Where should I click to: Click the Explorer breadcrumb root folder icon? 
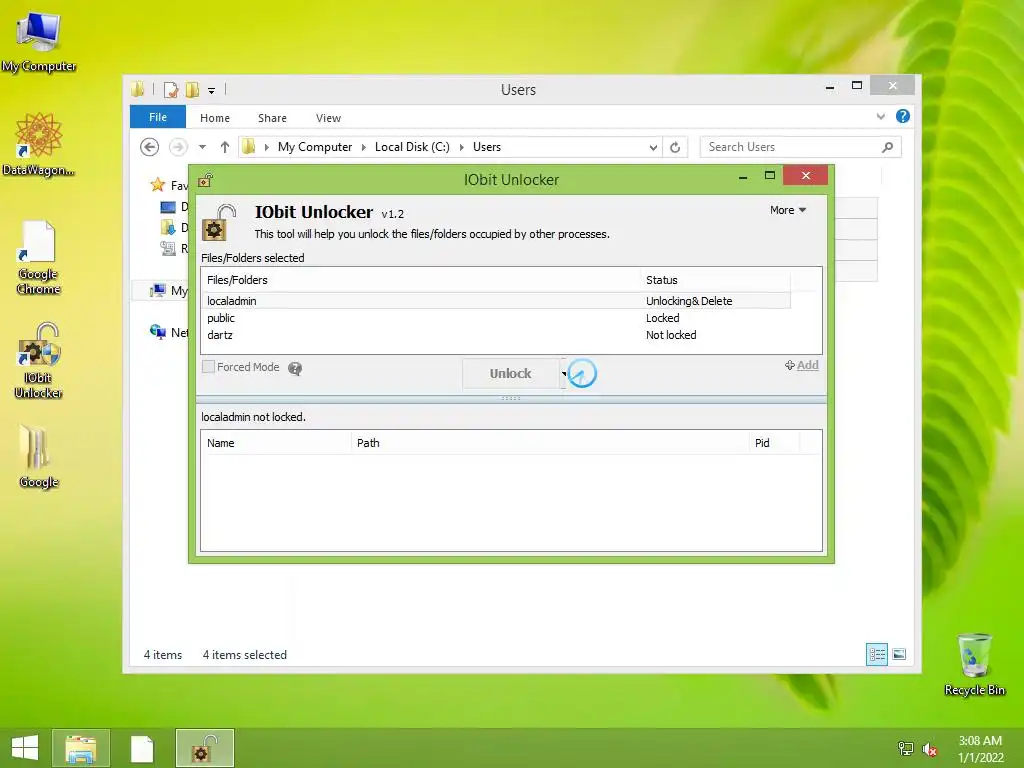(x=248, y=147)
